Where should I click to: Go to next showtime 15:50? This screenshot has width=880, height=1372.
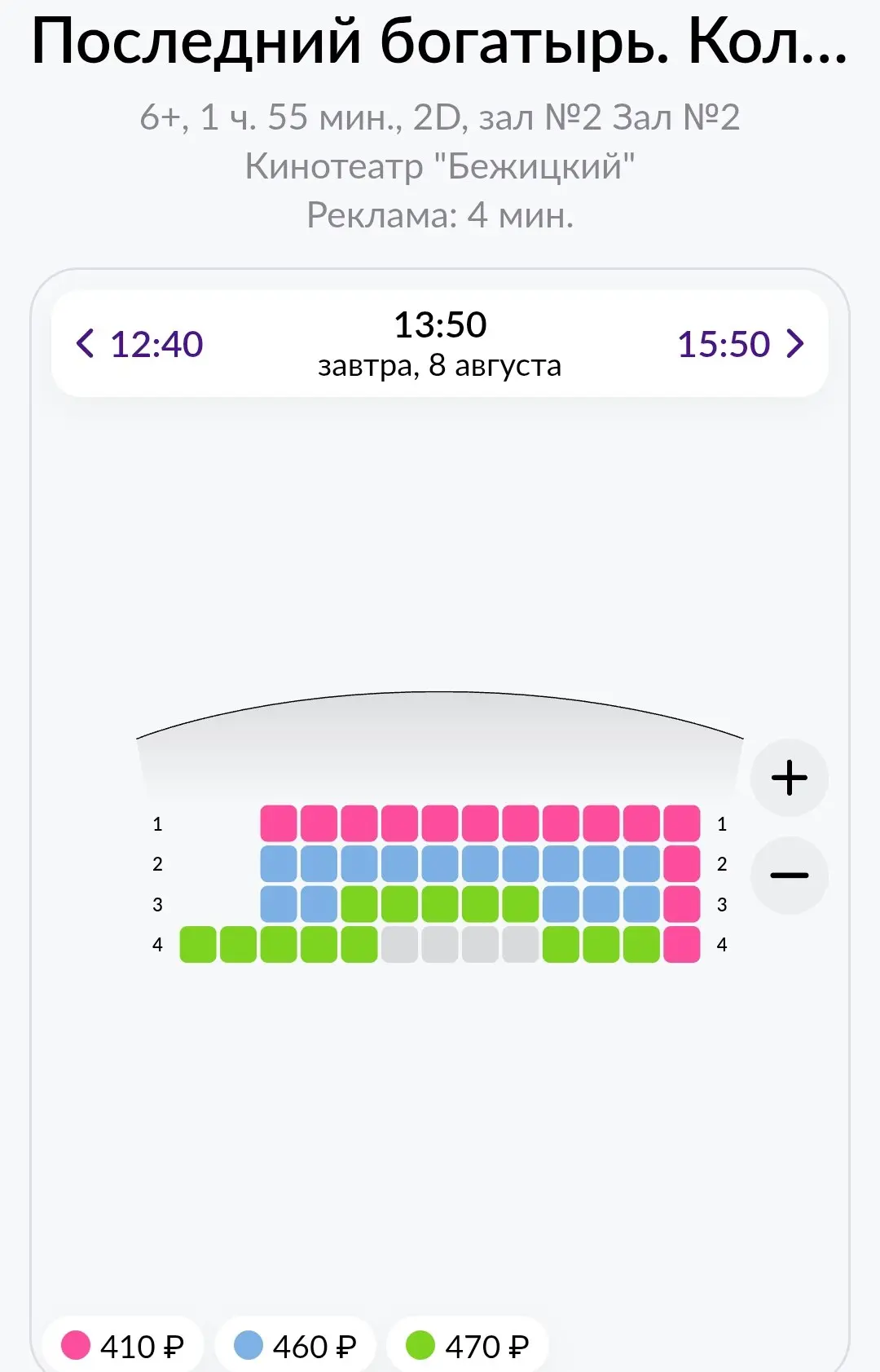[x=741, y=344]
